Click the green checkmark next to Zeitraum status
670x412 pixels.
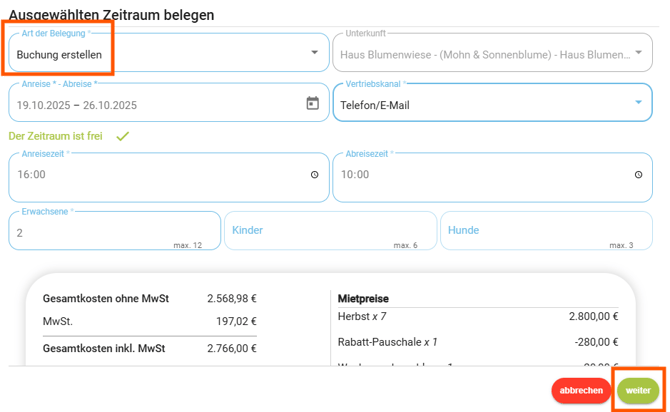tap(123, 136)
